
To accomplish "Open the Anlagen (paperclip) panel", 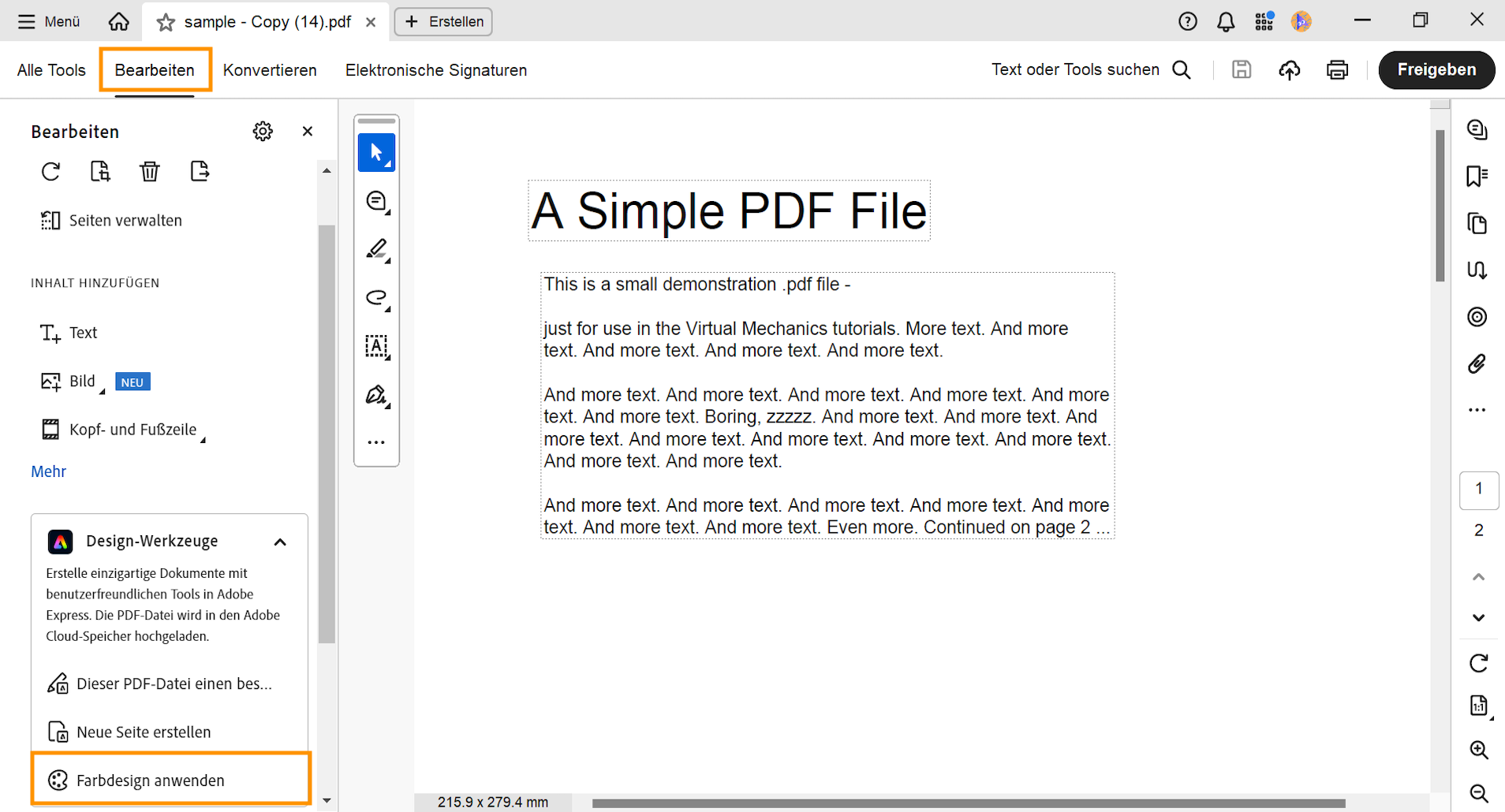I will coord(1477,364).
